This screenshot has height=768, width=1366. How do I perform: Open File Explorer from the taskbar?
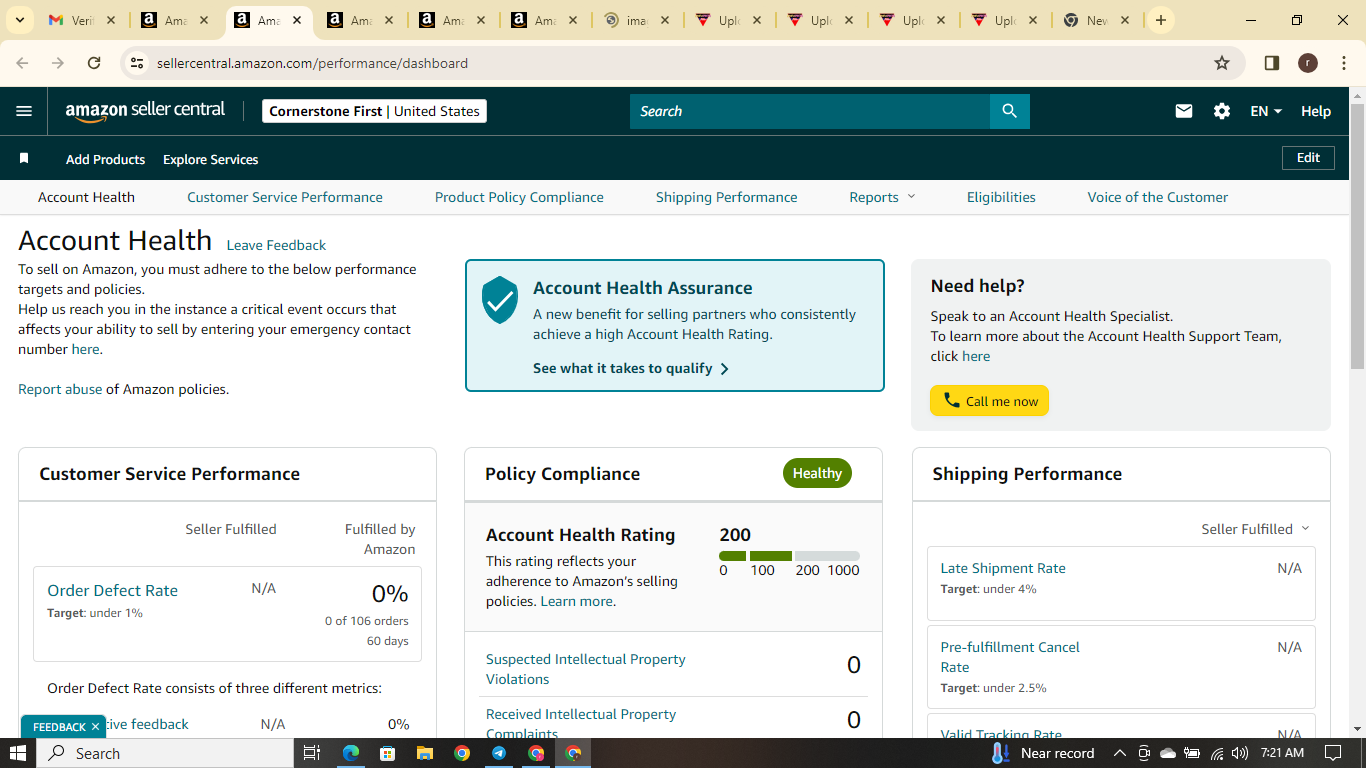pos(424,753)
